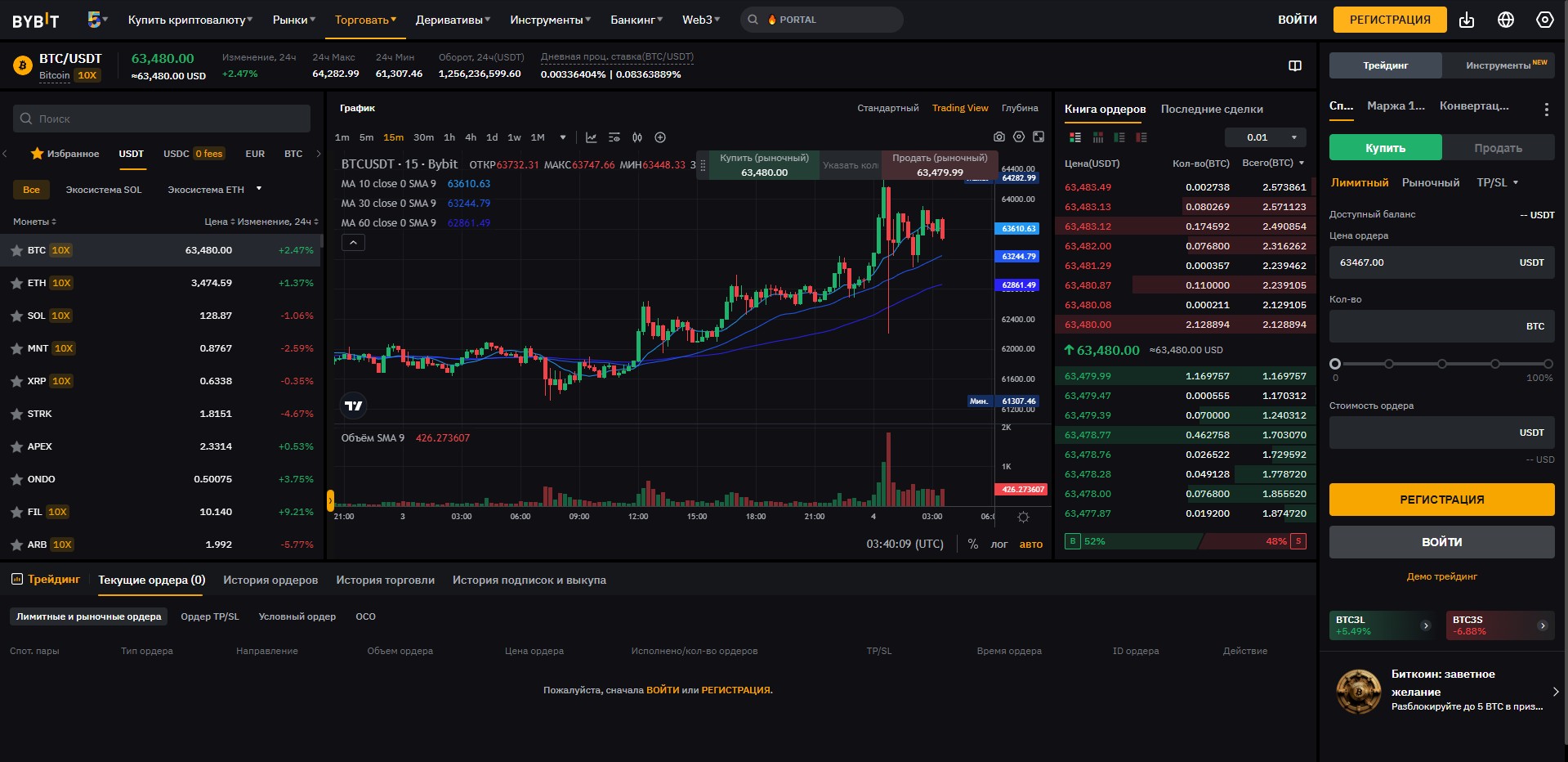This screenshot has height=762, width=1568.
Task: Switch to Конвертац... tab
Action: click(x=1474, y=105)
